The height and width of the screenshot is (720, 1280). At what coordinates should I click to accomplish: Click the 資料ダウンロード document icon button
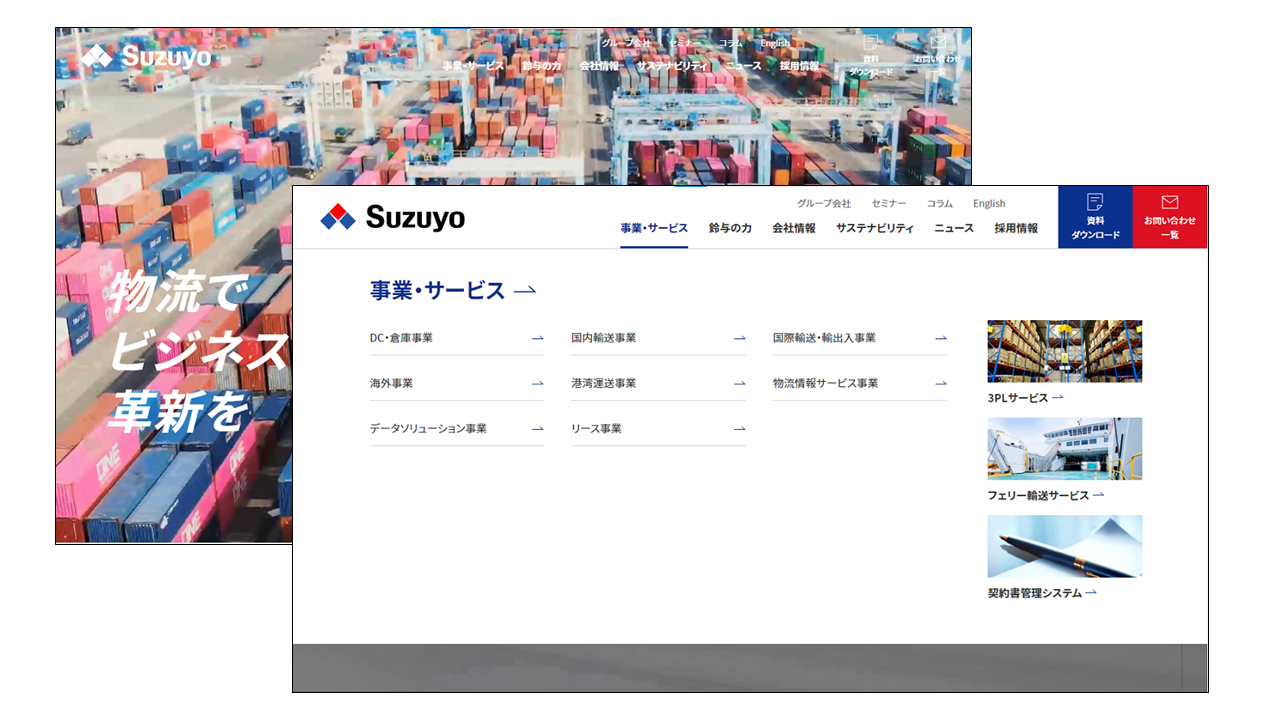click(1095, 216)
